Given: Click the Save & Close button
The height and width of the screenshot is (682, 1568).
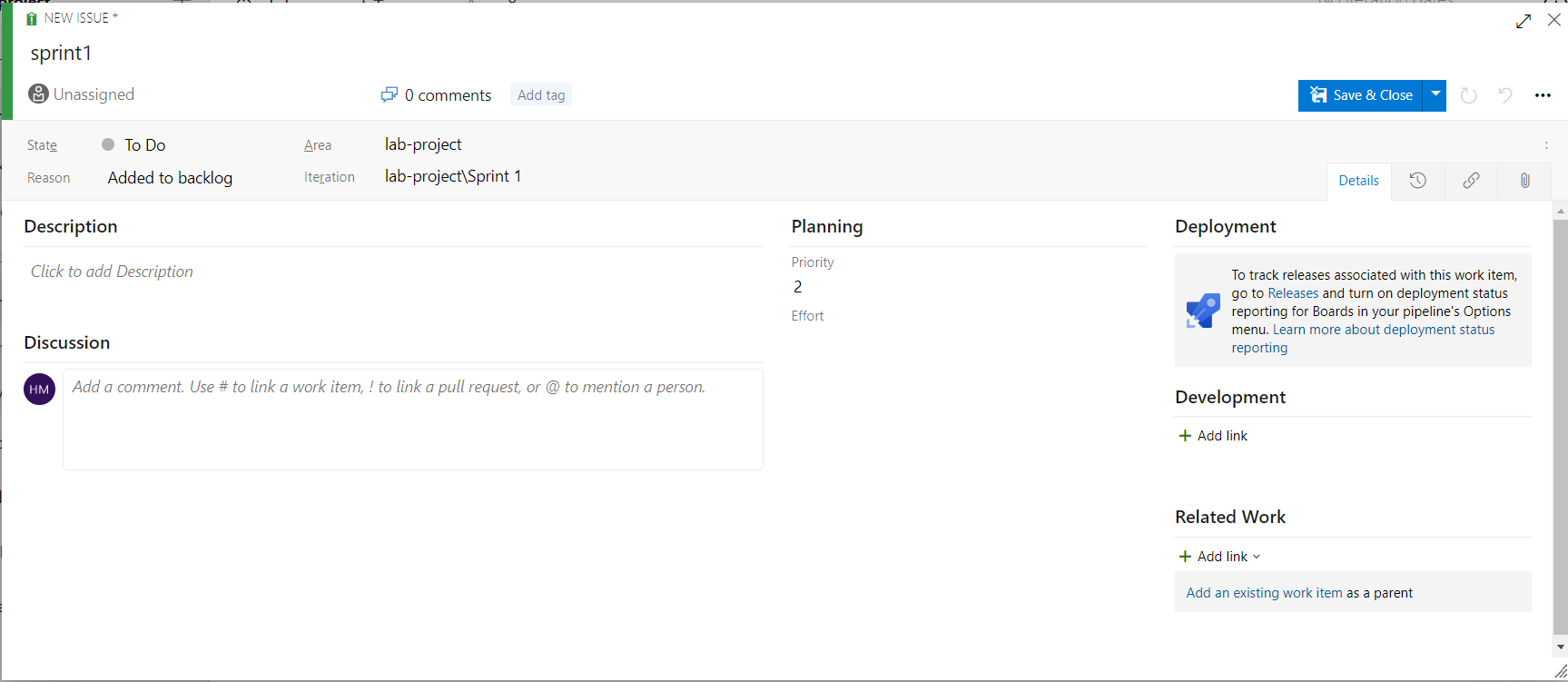Looking at the screenshot, I should 1361,95.
